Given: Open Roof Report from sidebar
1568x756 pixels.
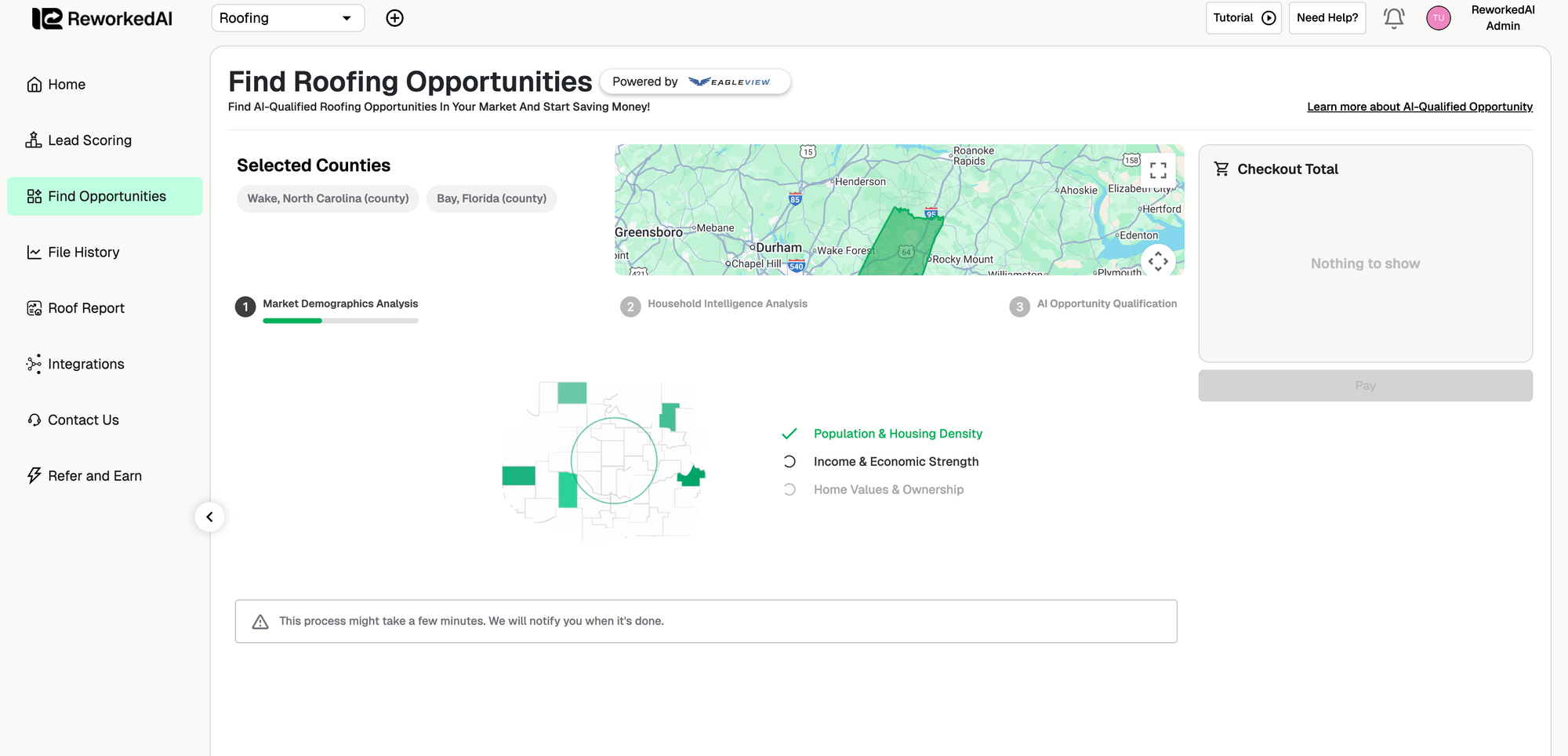Looking at the screenshot, I should 85,308.
